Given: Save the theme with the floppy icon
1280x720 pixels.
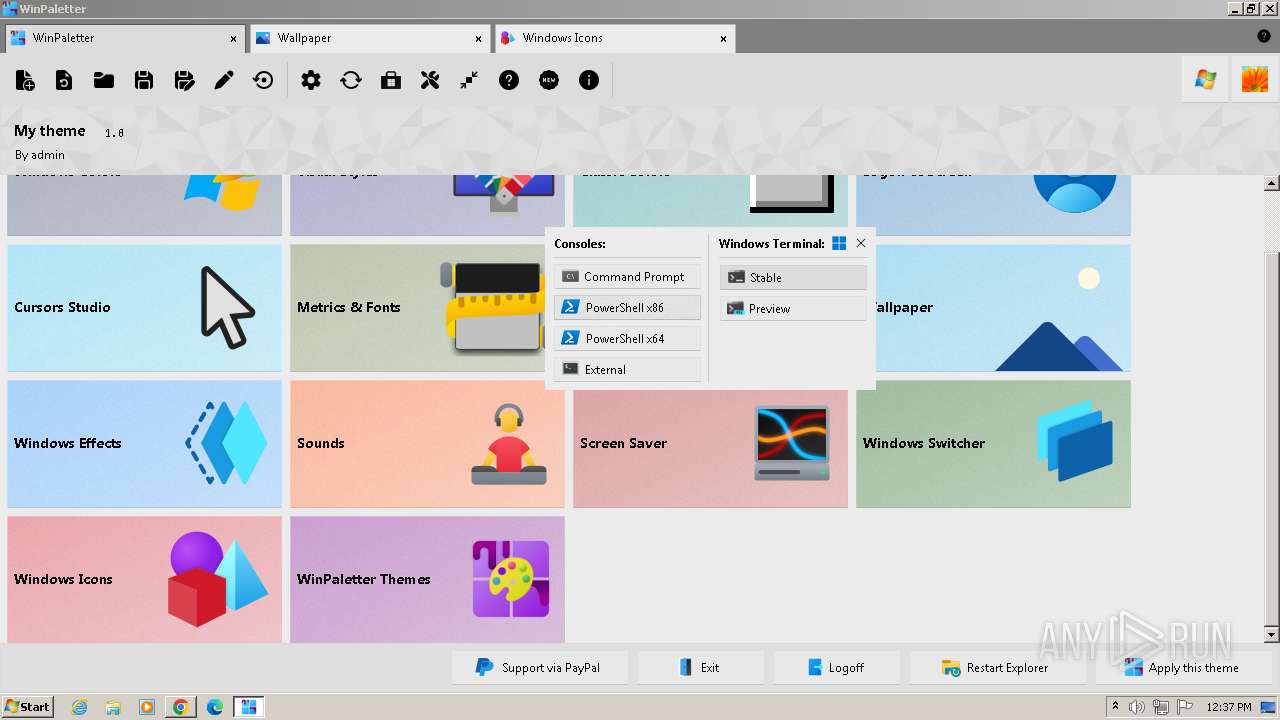Looking at the screenshot, I should point(144,80).
